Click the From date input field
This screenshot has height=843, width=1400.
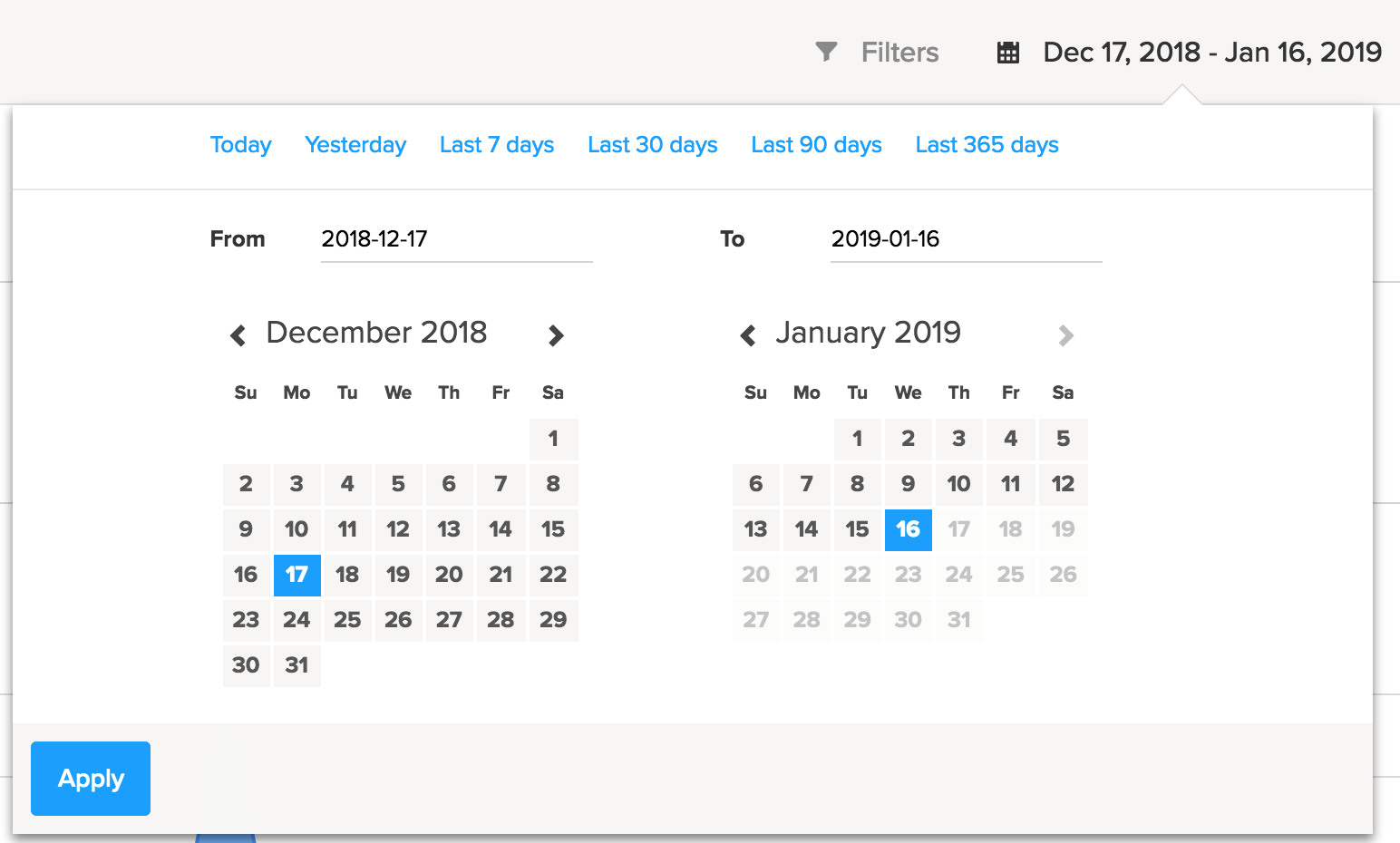coord(456,239)
